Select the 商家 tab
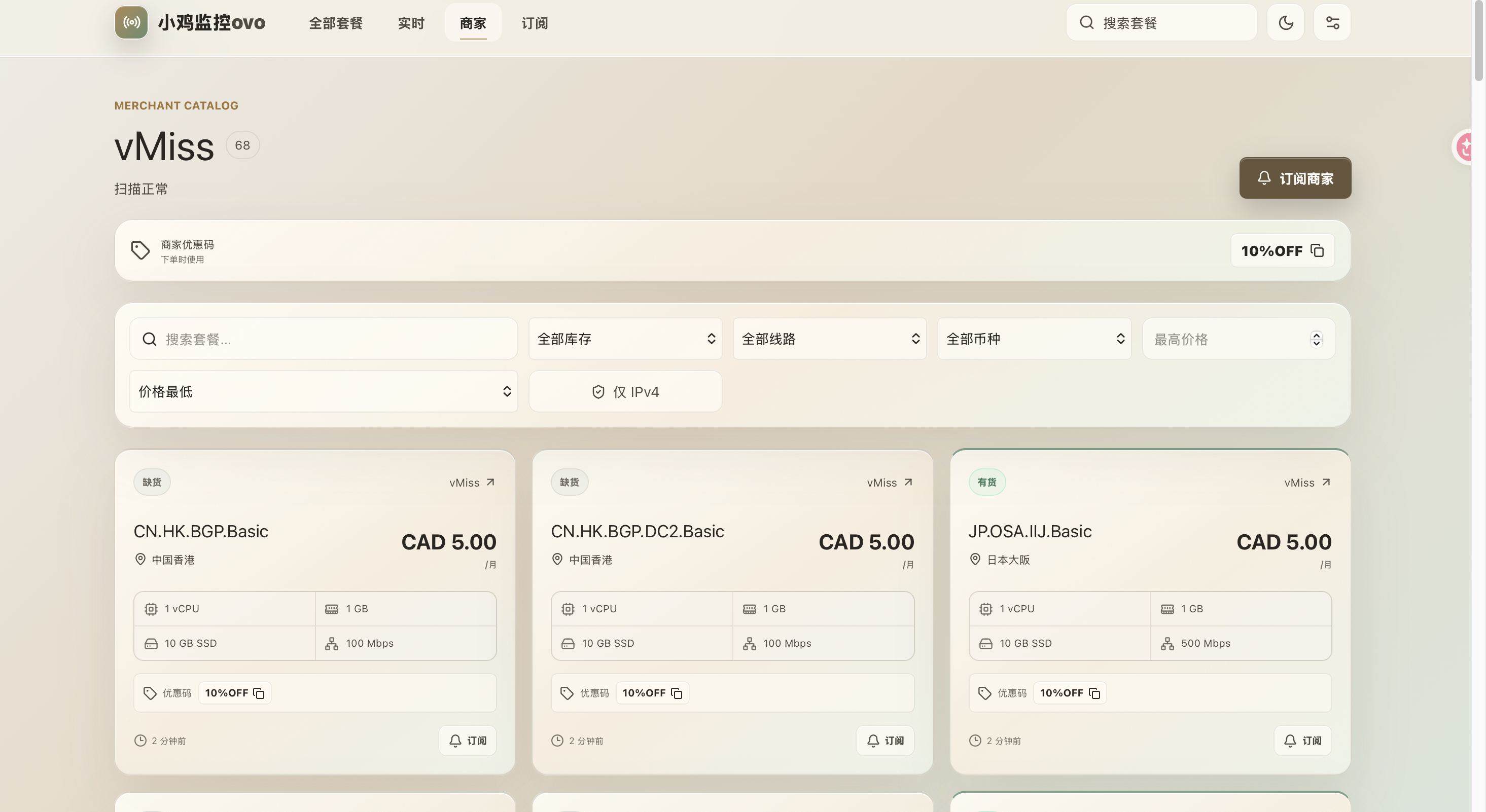 pyautogui.click(x=473, y=23)
